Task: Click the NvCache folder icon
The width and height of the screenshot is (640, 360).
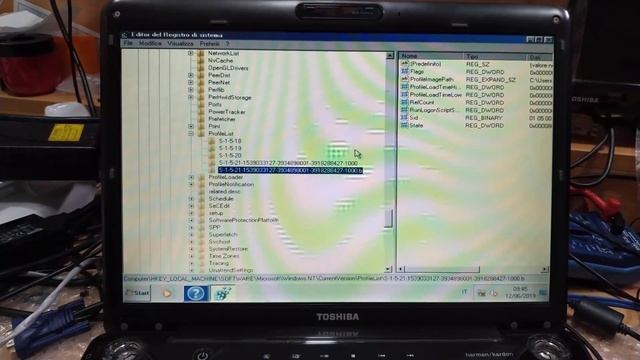Action: click(201, 60)
